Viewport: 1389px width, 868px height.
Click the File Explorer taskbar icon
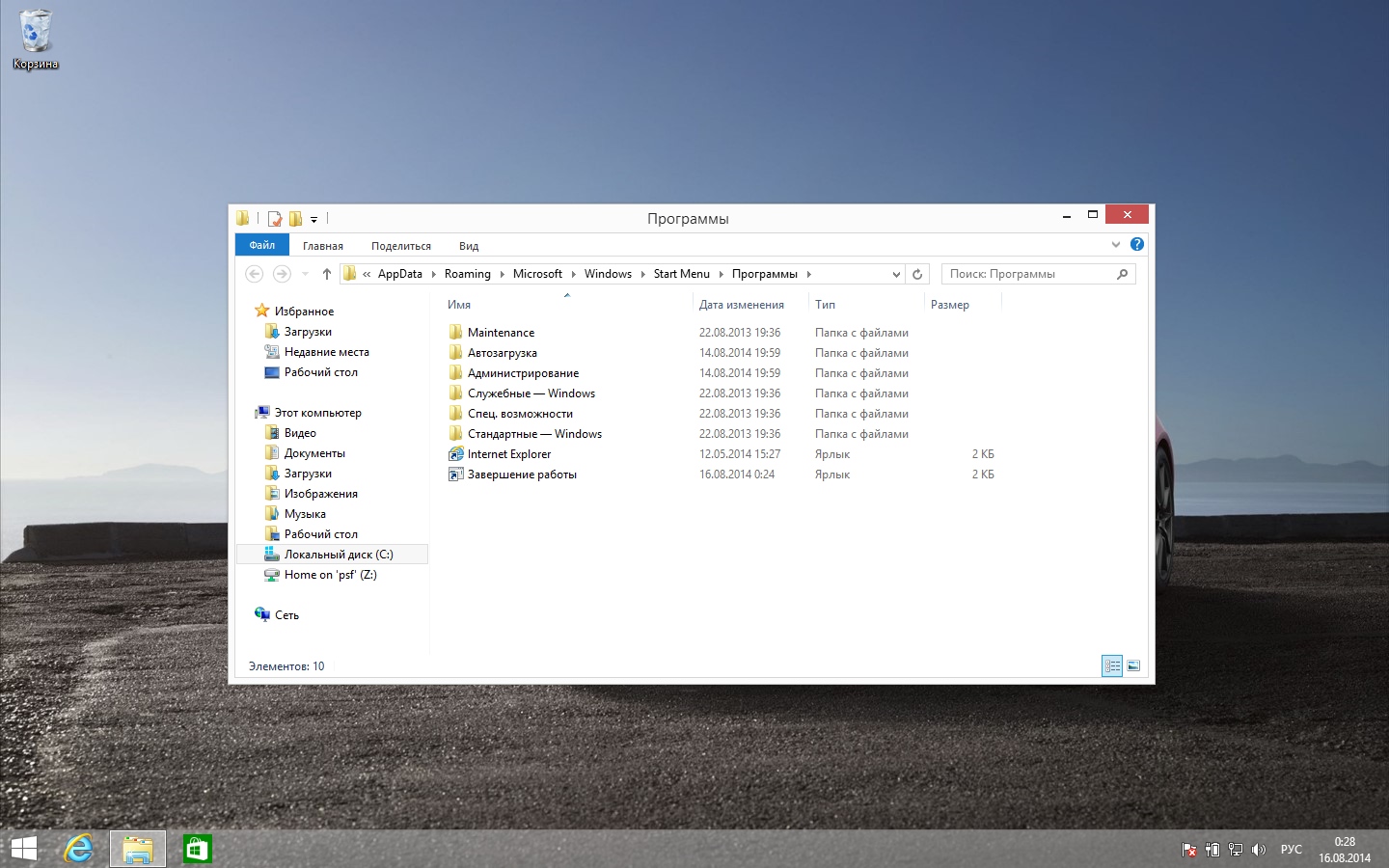138,849
